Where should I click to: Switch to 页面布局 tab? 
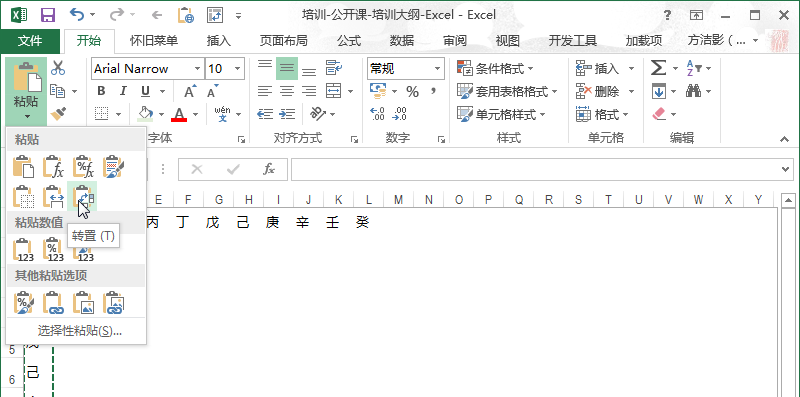(x=283, y=41)
